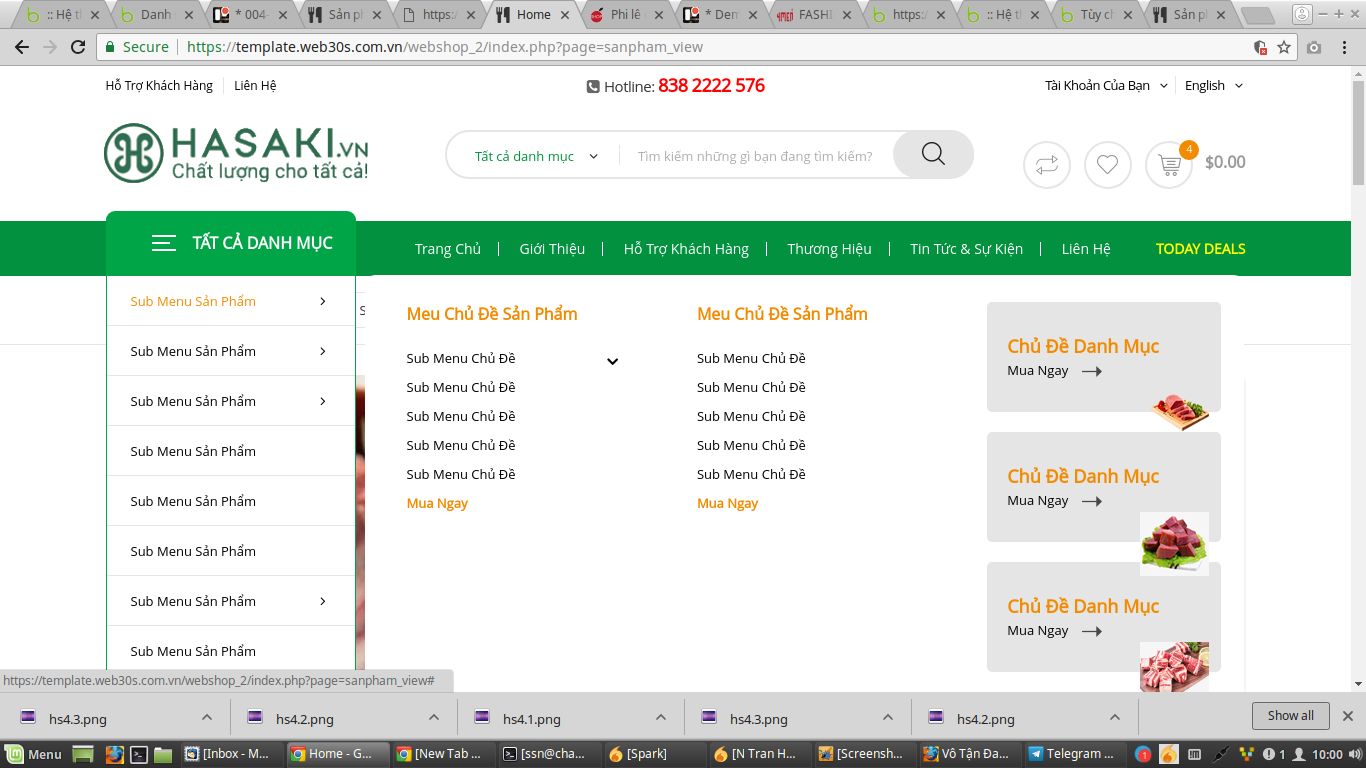Viewport: 1366px width, 768px height.
Task: Click the orange highlighted Sub Menu Sản Phẩm
Action: pyautogui.click(x=193, y=301)
